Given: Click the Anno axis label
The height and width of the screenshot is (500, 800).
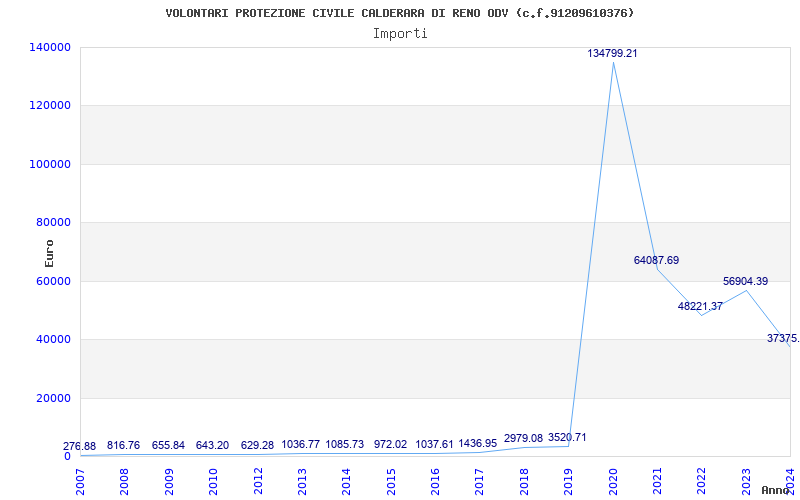Looking at the screenshot, I should coord(776,490).
